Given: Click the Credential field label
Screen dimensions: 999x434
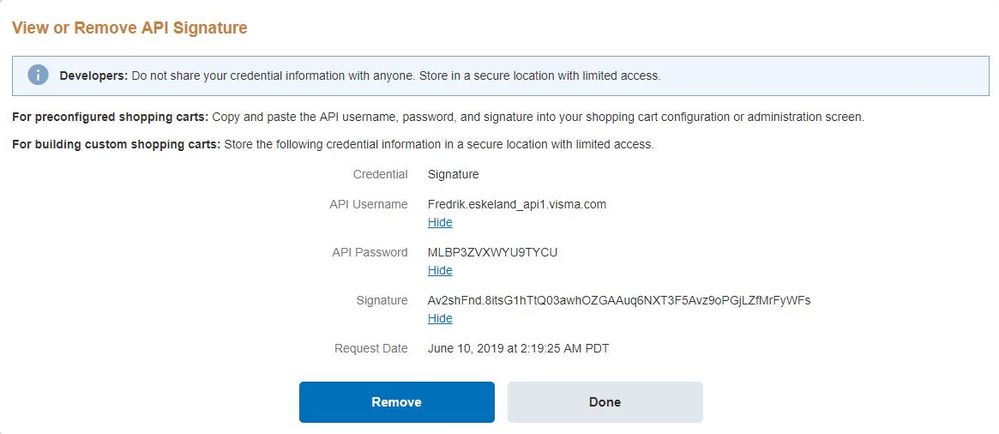Looking at the screenshot, I should tap(380, 174).
